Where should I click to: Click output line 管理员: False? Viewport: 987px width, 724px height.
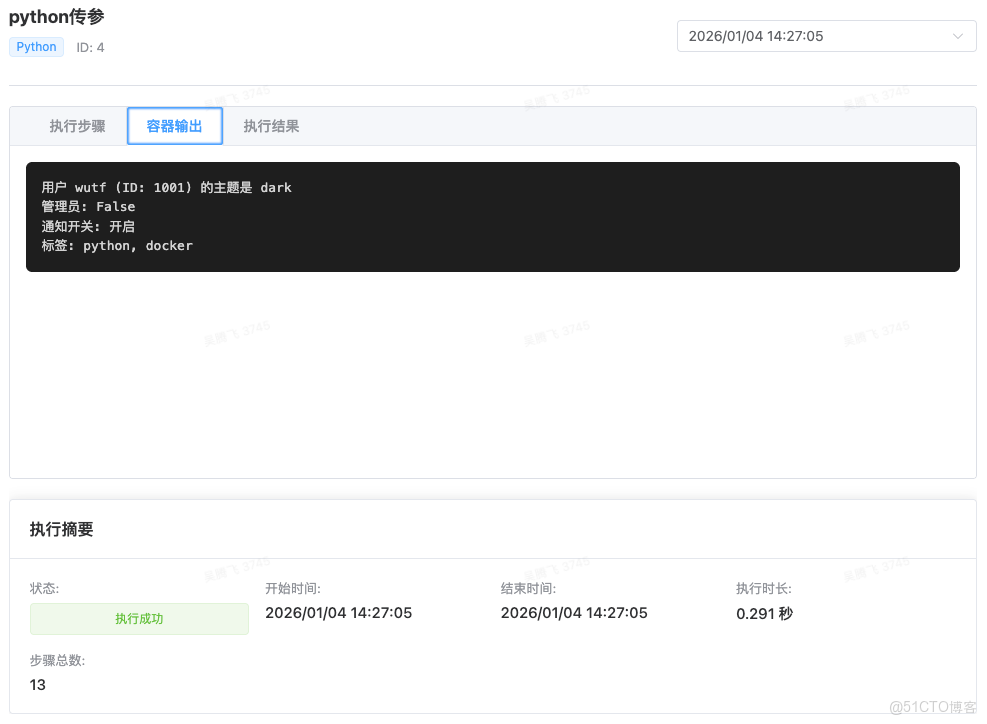click(88, 206)
